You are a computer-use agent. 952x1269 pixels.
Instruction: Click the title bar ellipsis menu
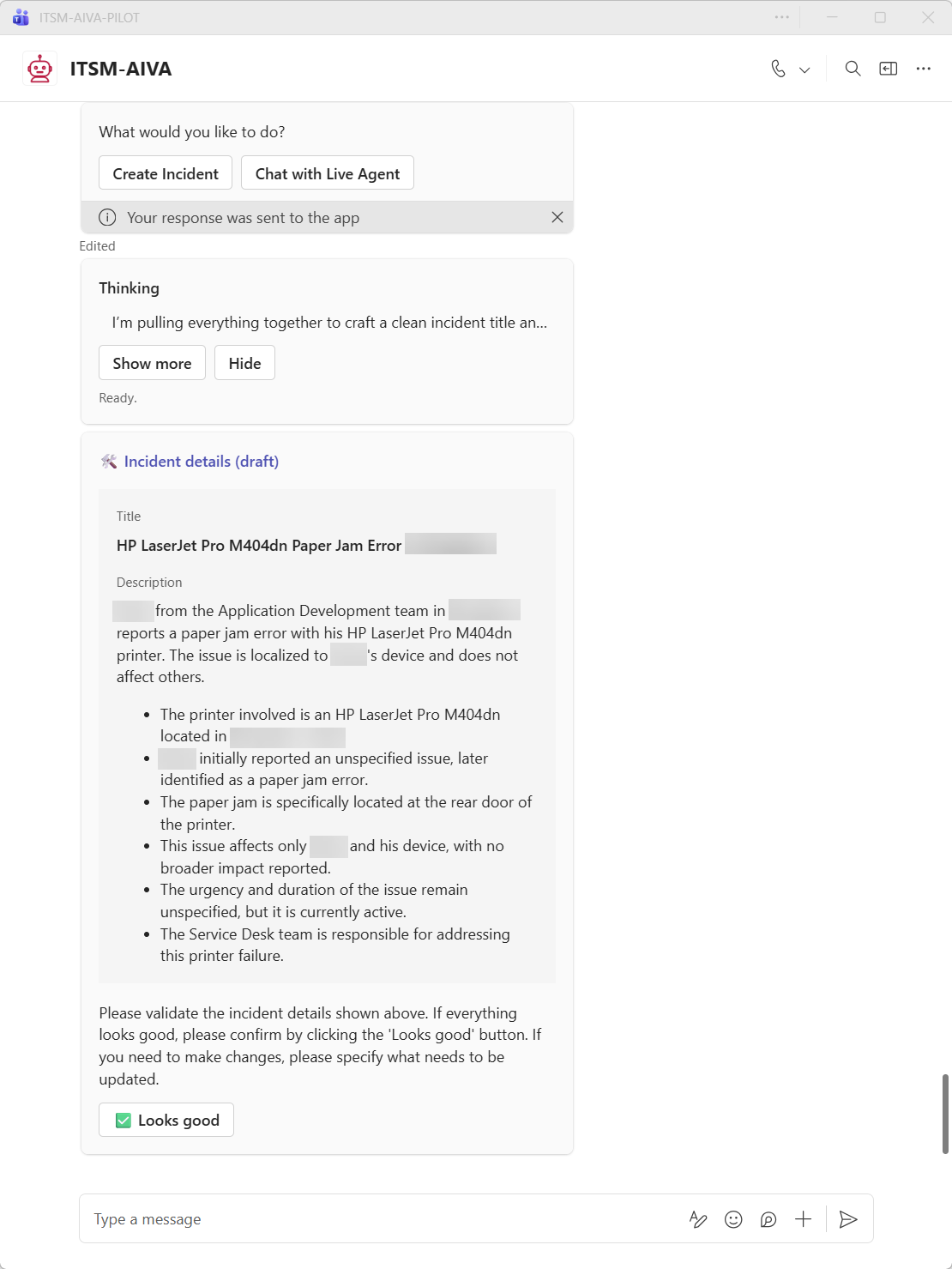coord(781,17)
